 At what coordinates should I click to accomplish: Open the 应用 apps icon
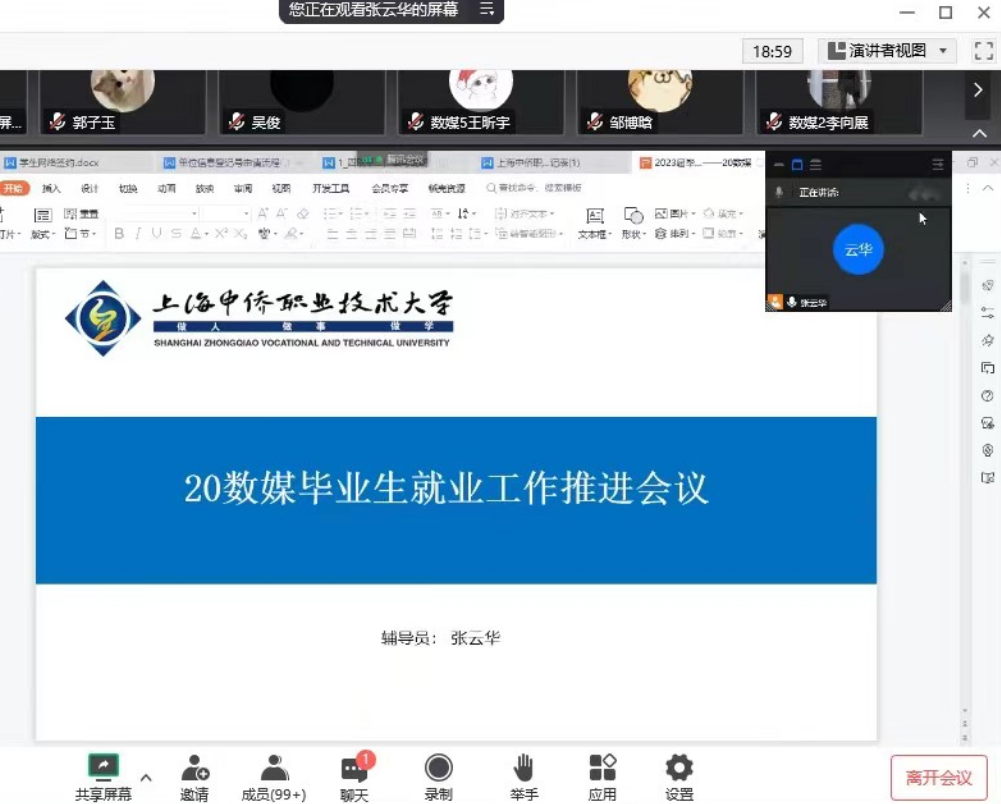(602, 768)
